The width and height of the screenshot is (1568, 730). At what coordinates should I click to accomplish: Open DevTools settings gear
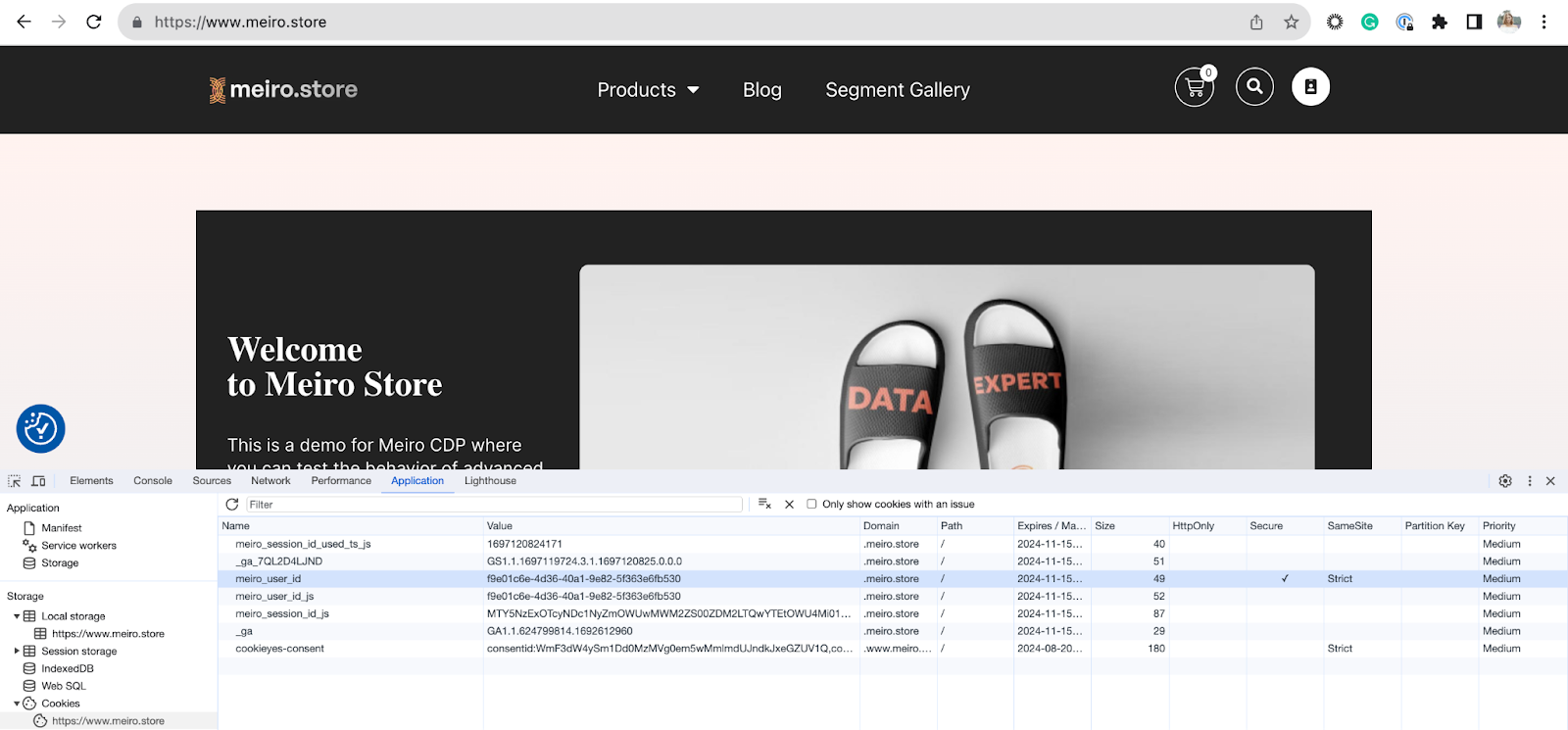[1505, 481]
